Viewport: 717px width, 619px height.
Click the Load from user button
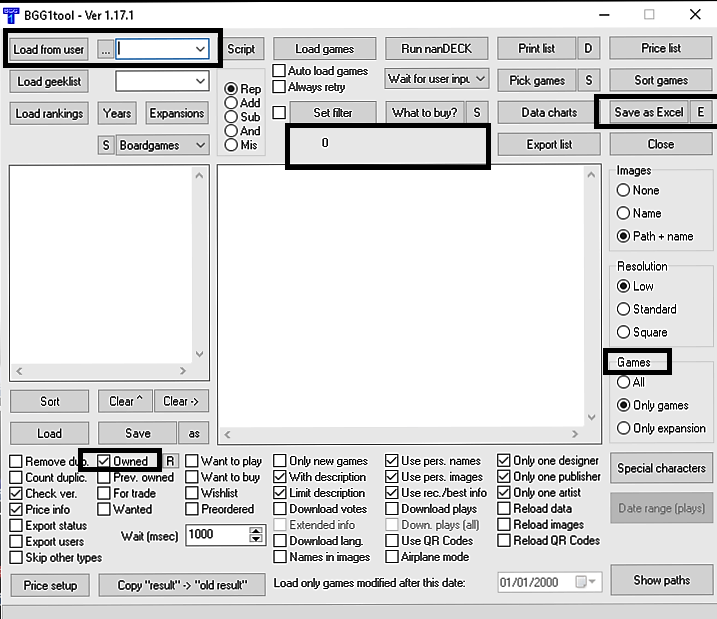point(48,49)
